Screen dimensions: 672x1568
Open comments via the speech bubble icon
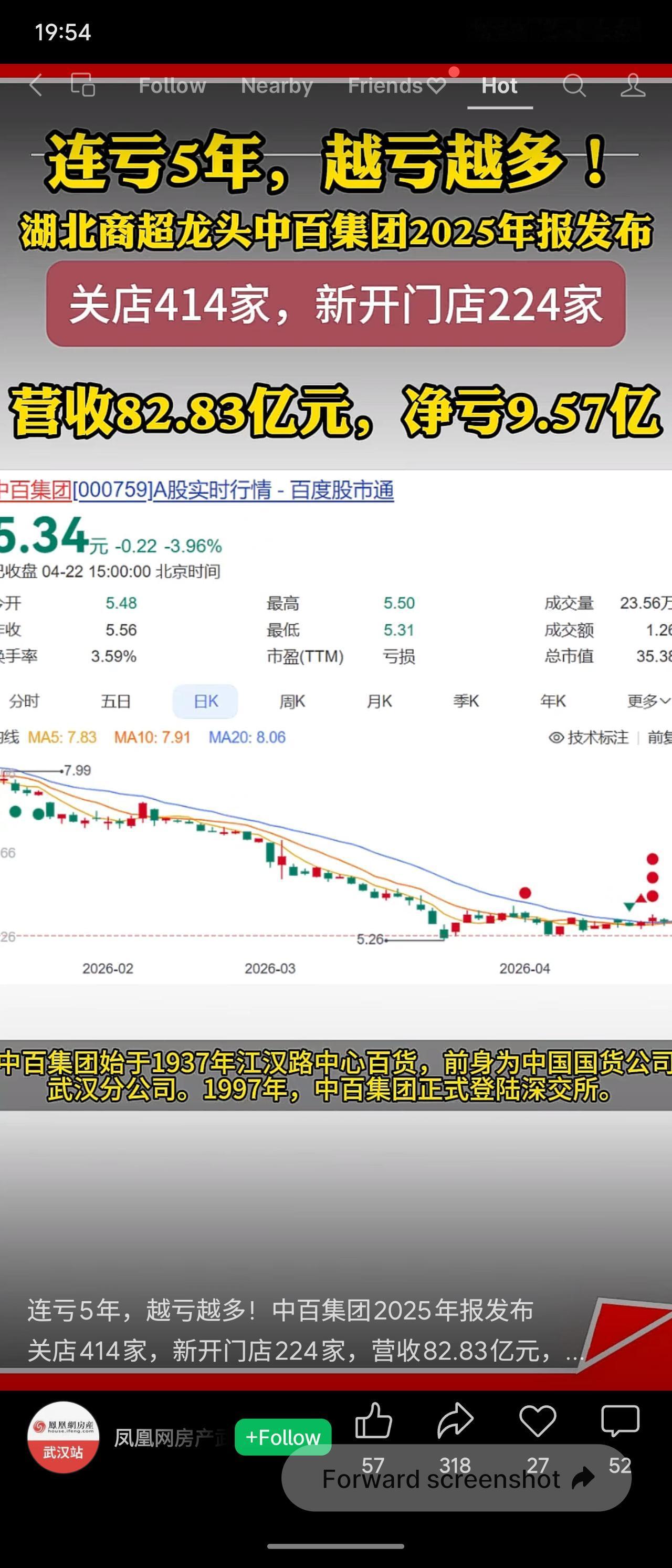(x=619, y=1421)
